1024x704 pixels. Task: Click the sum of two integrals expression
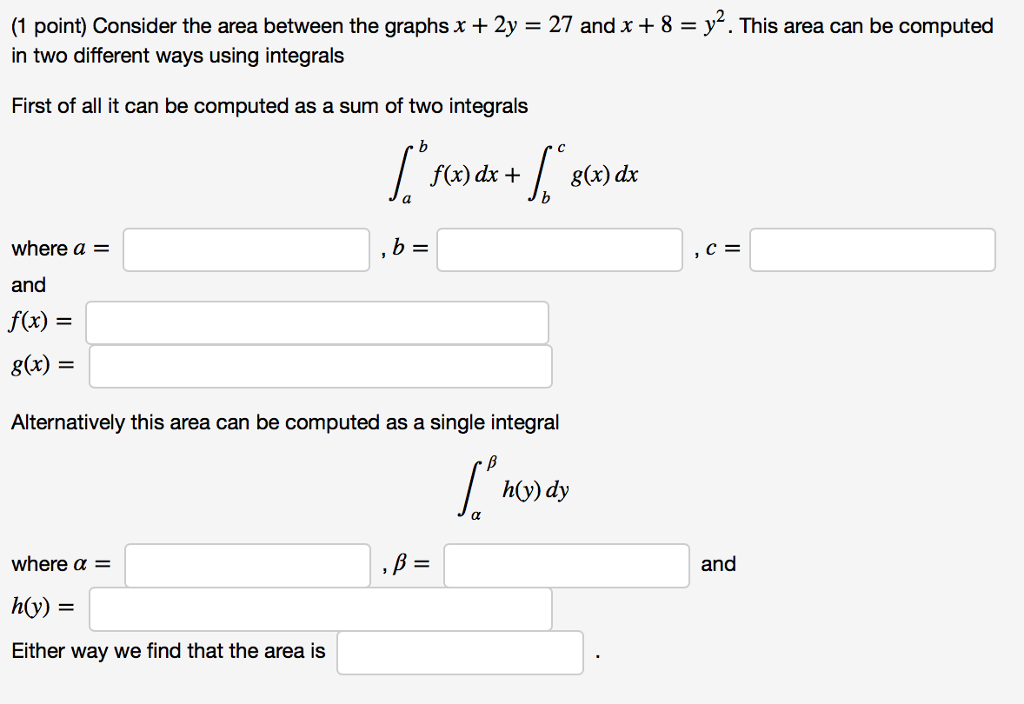[516, 170]
